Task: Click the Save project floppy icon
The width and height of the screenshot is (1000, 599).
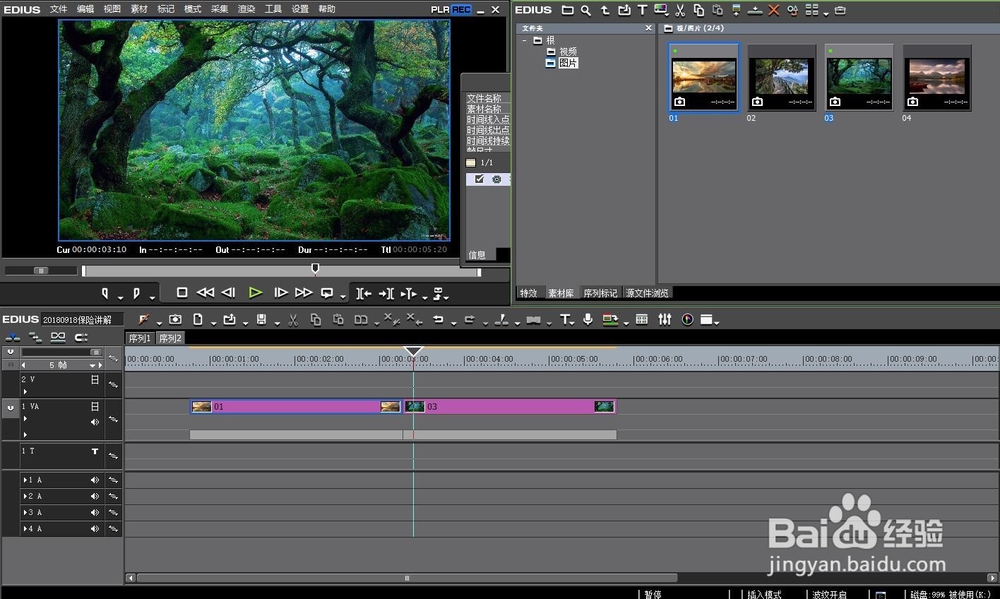Action: click(x=261, y=320)
